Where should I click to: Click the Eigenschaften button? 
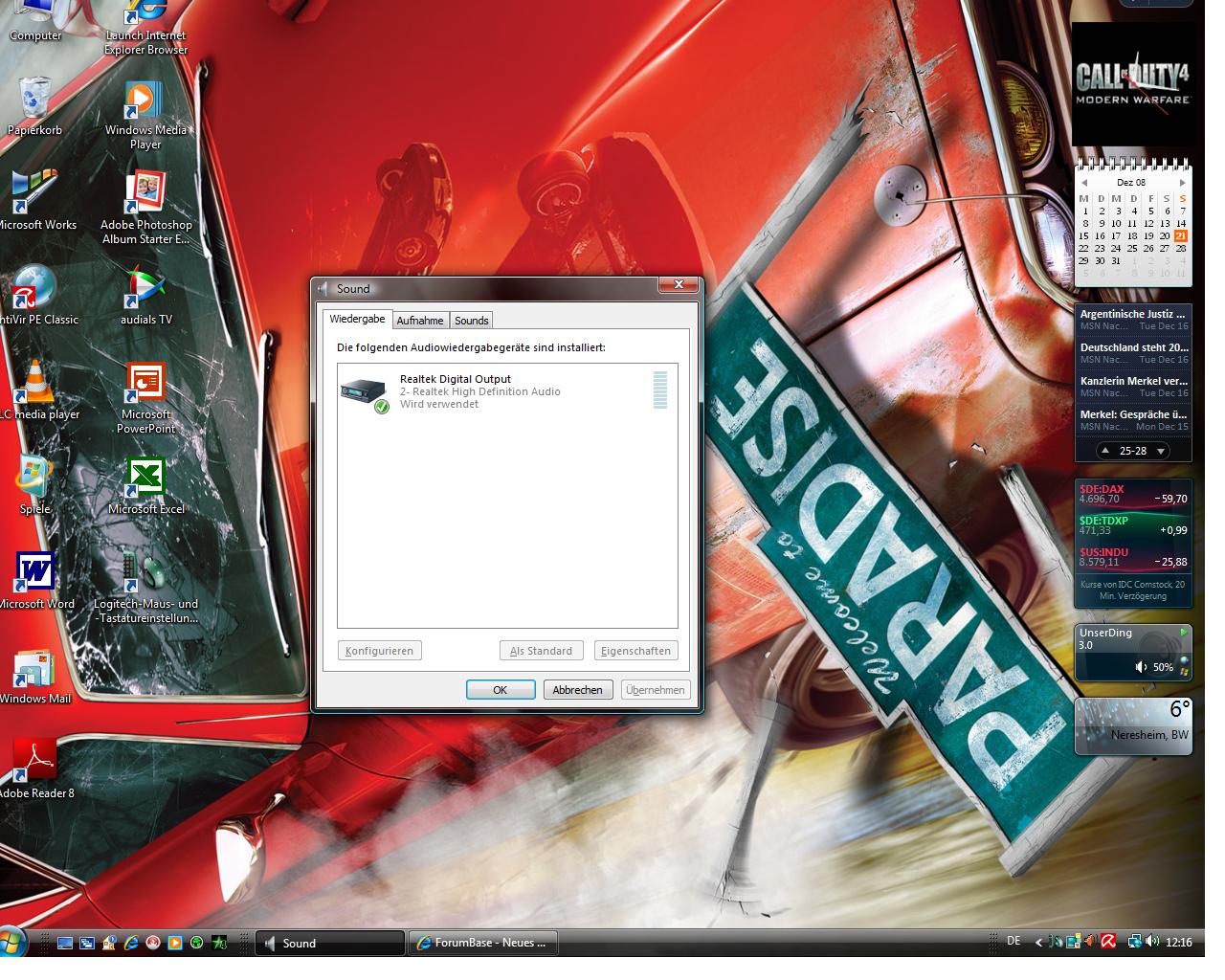(635, 651)
